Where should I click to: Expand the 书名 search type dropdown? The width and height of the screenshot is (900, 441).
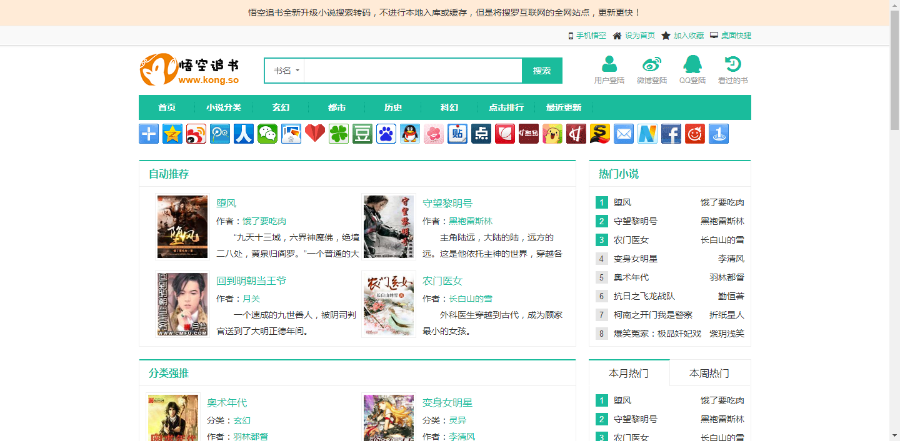(285, 71)
